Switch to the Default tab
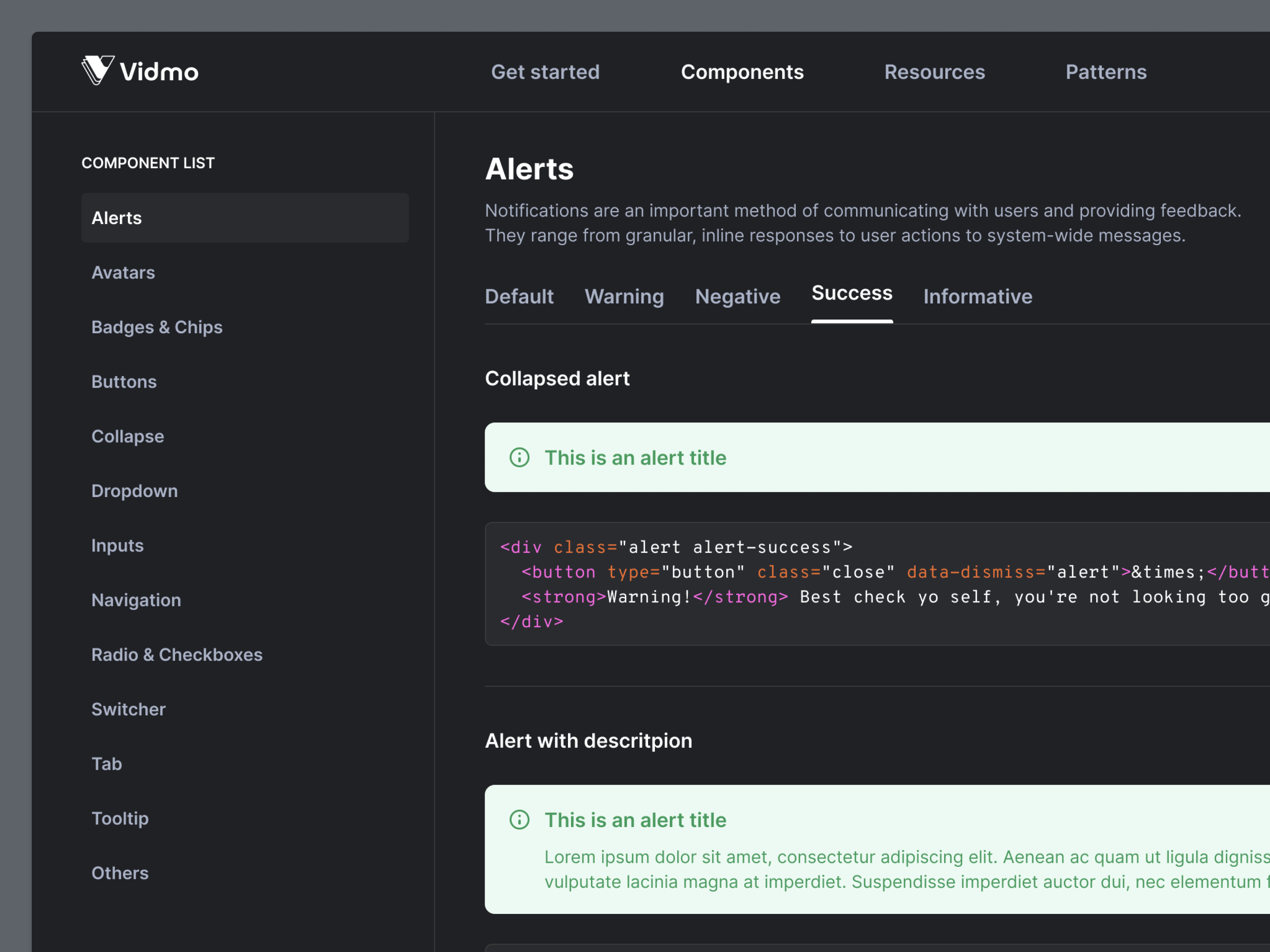This screenshot has width=1270, height=952. click(518, 296)
